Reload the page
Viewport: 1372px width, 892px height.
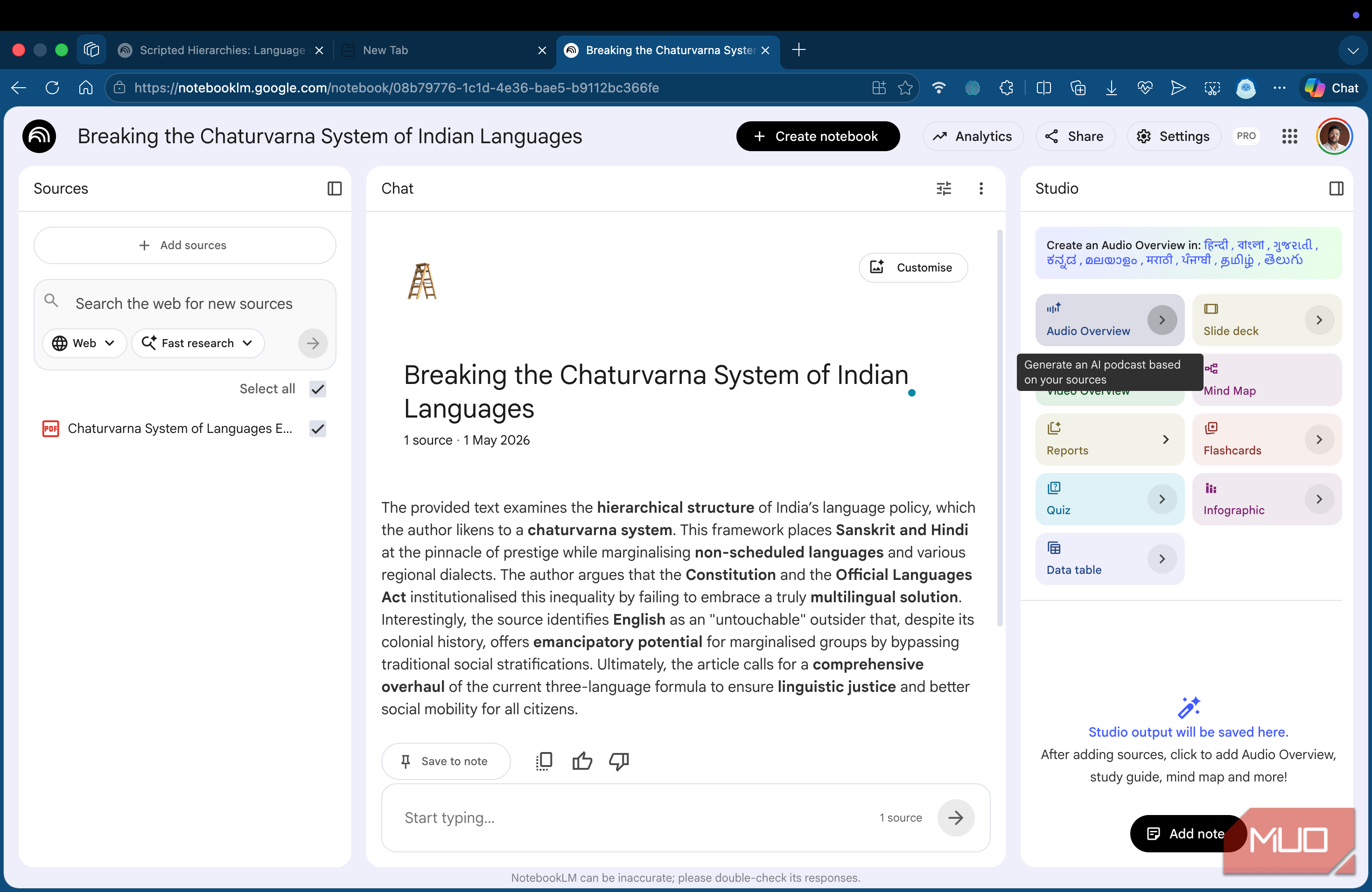pos(52,88)
